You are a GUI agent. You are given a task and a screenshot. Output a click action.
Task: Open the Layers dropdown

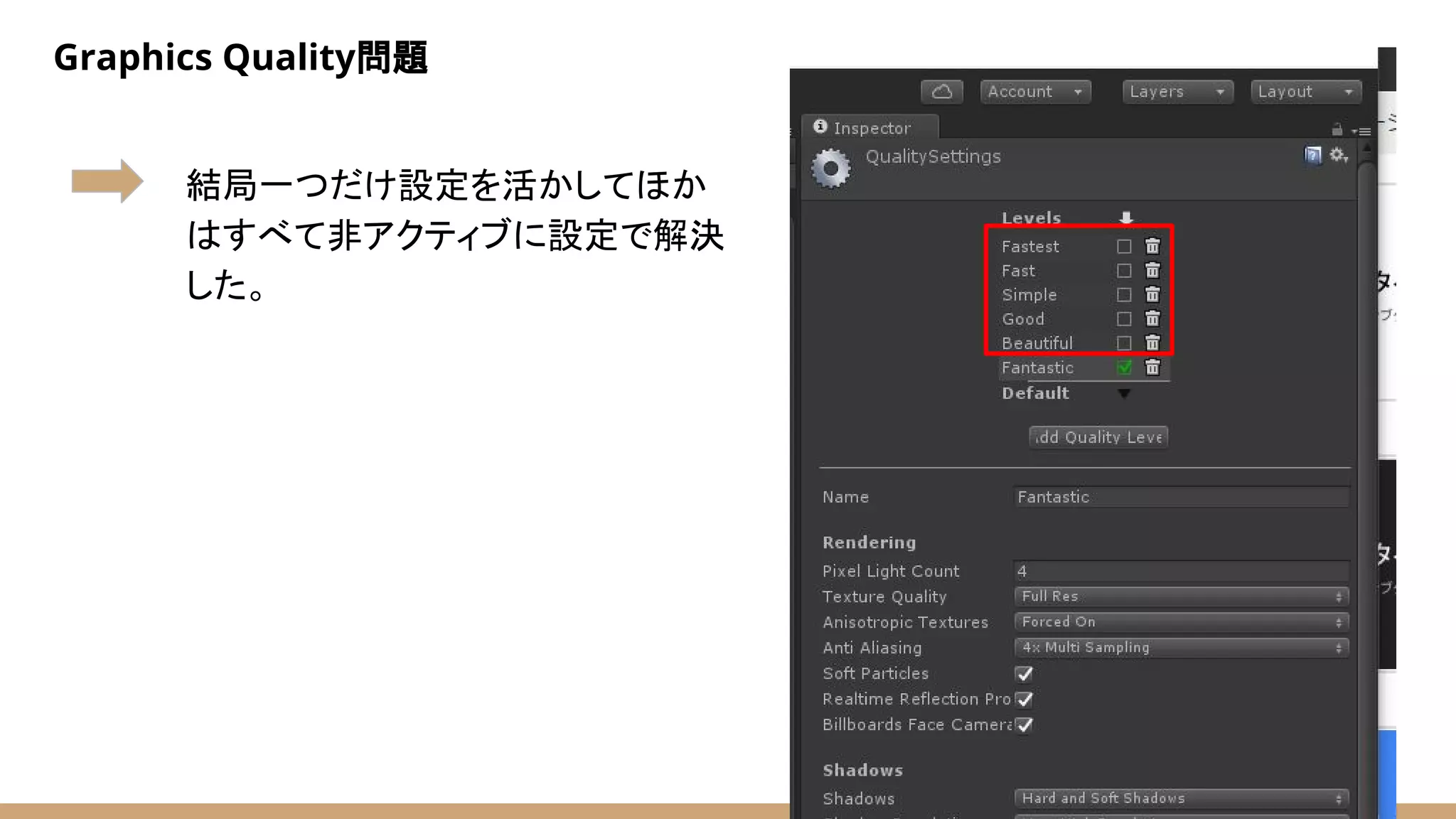point(1177,92)
